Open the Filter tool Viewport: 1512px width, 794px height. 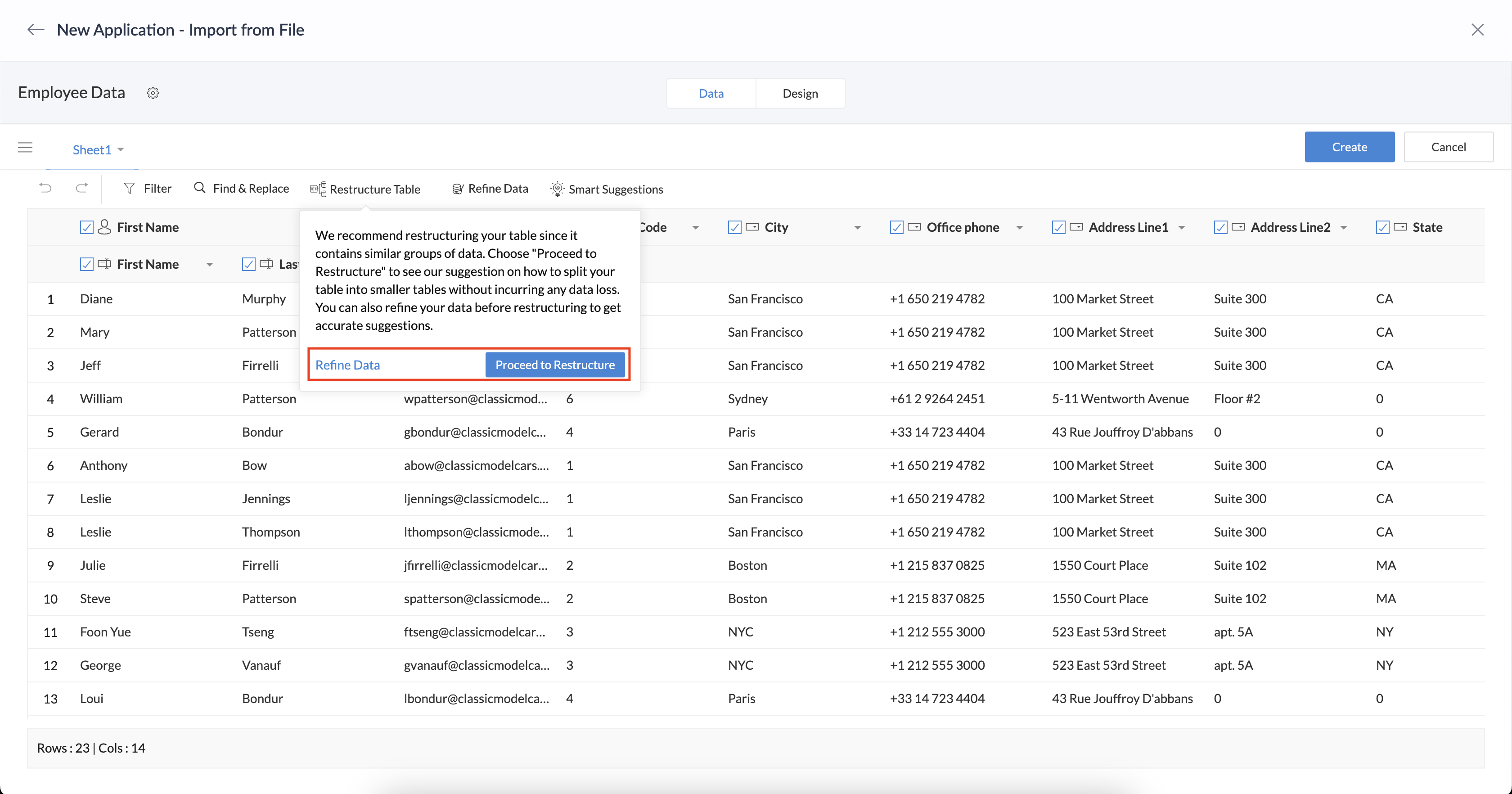click(x=147, y=189)
